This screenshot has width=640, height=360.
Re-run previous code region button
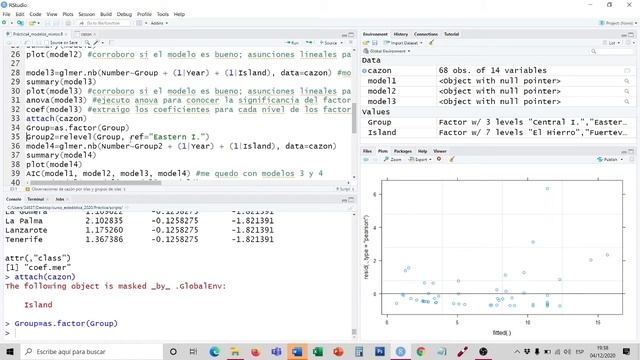click(309, 42)
